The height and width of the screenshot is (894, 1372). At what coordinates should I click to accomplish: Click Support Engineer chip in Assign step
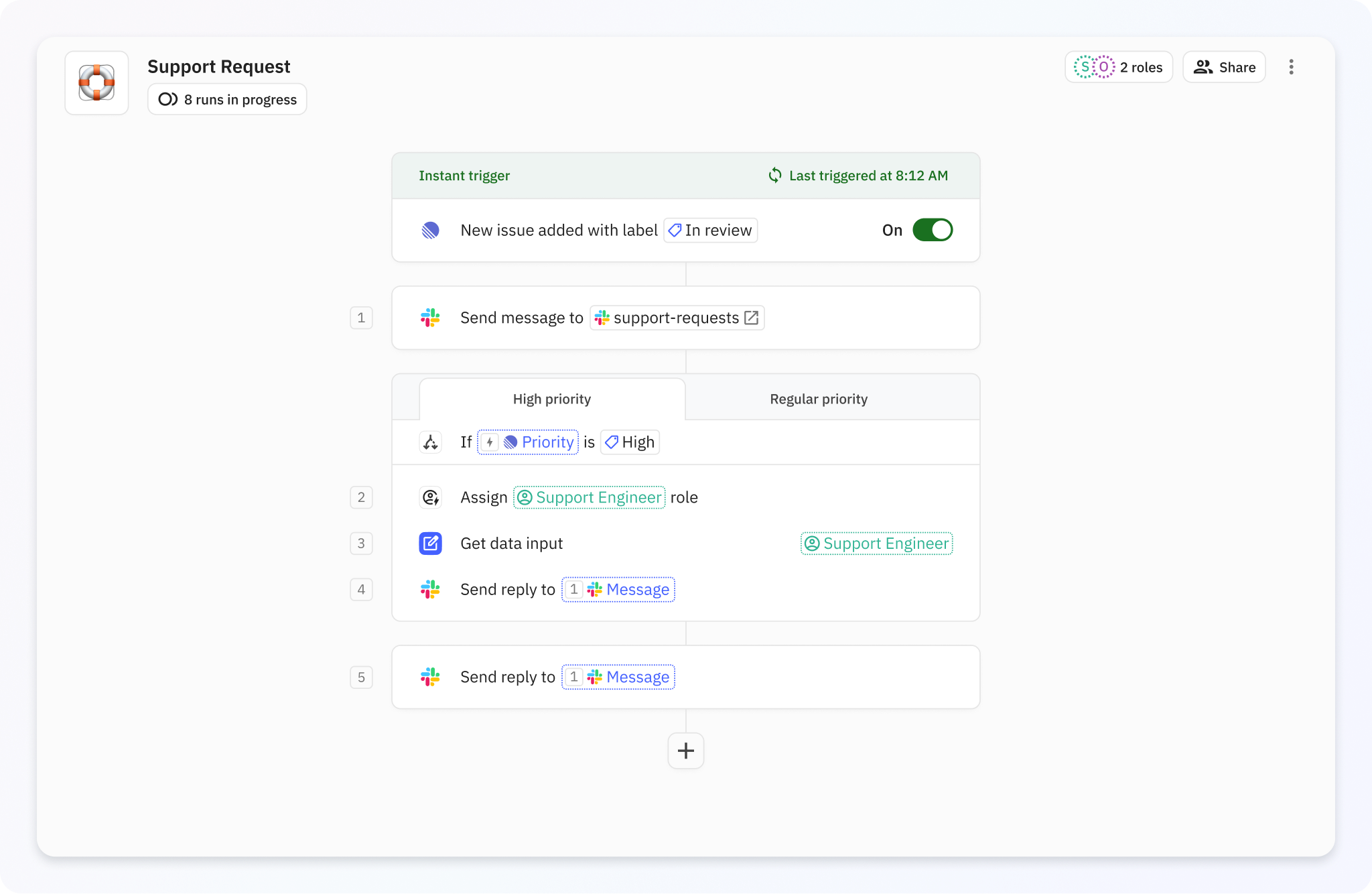pos(590,497)
